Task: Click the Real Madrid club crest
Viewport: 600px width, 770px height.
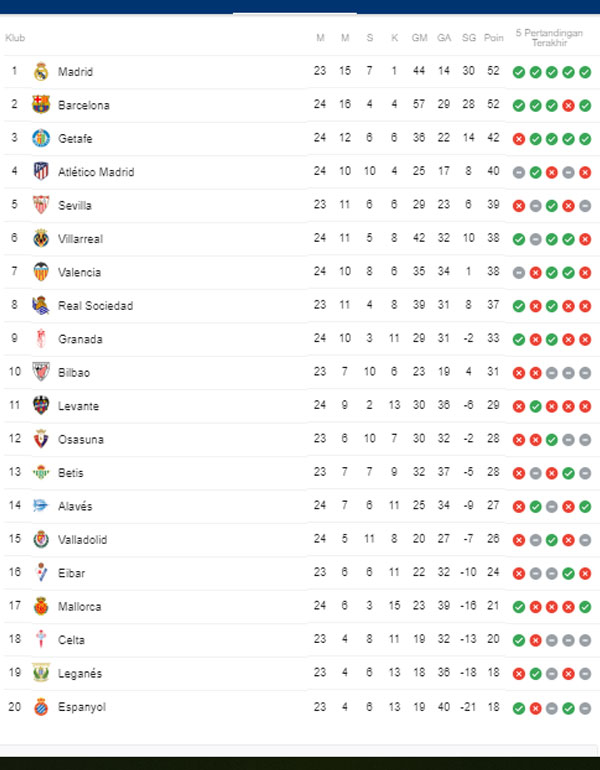Action: 41,71
